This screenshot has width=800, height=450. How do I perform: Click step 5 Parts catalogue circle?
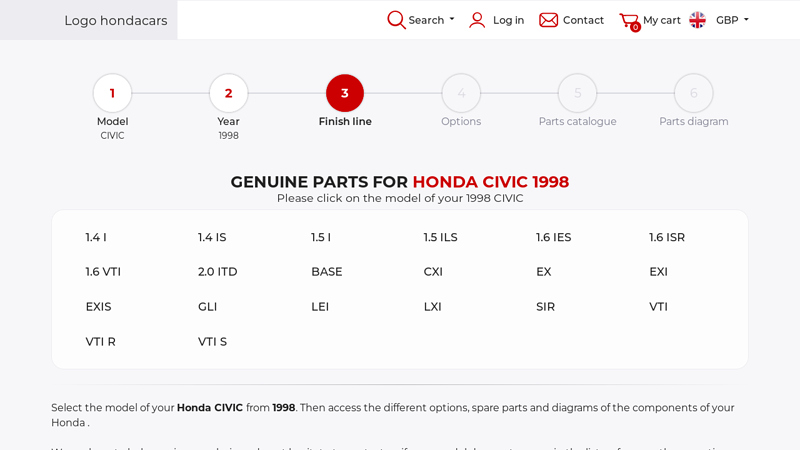click(578, 93)
